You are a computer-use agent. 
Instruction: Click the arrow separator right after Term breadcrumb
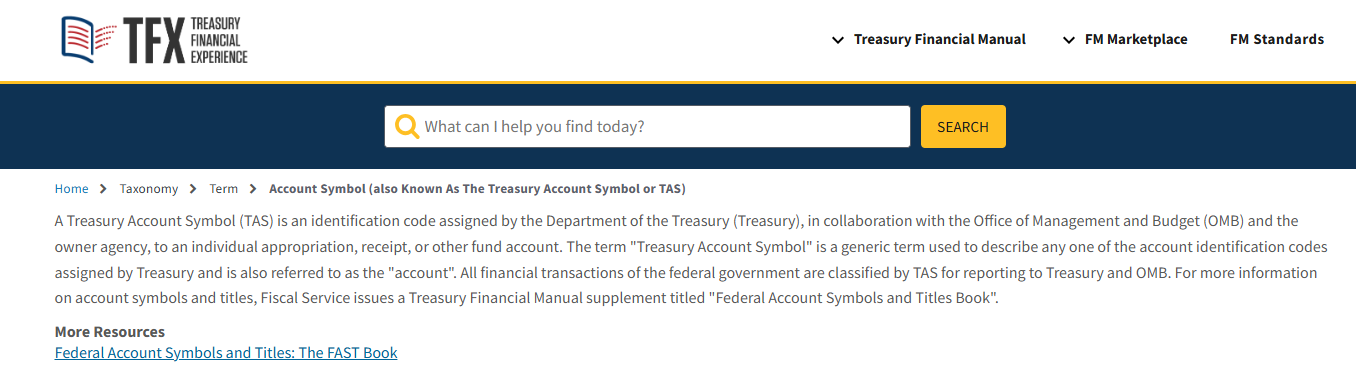[x=254, y=189]
